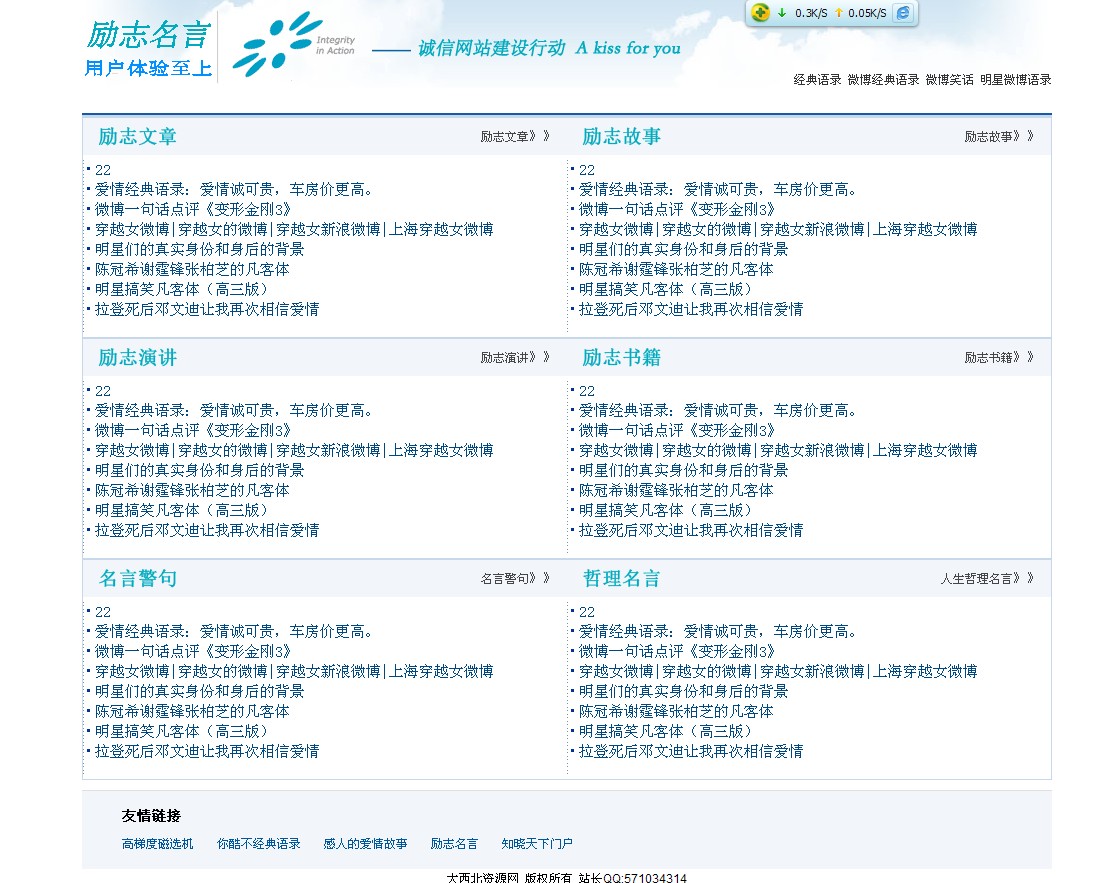This screenshot has height=883, width=1119.
Task: Open 爱情经典语录 article under 励志演讲
Action: [x=233, y=410]
